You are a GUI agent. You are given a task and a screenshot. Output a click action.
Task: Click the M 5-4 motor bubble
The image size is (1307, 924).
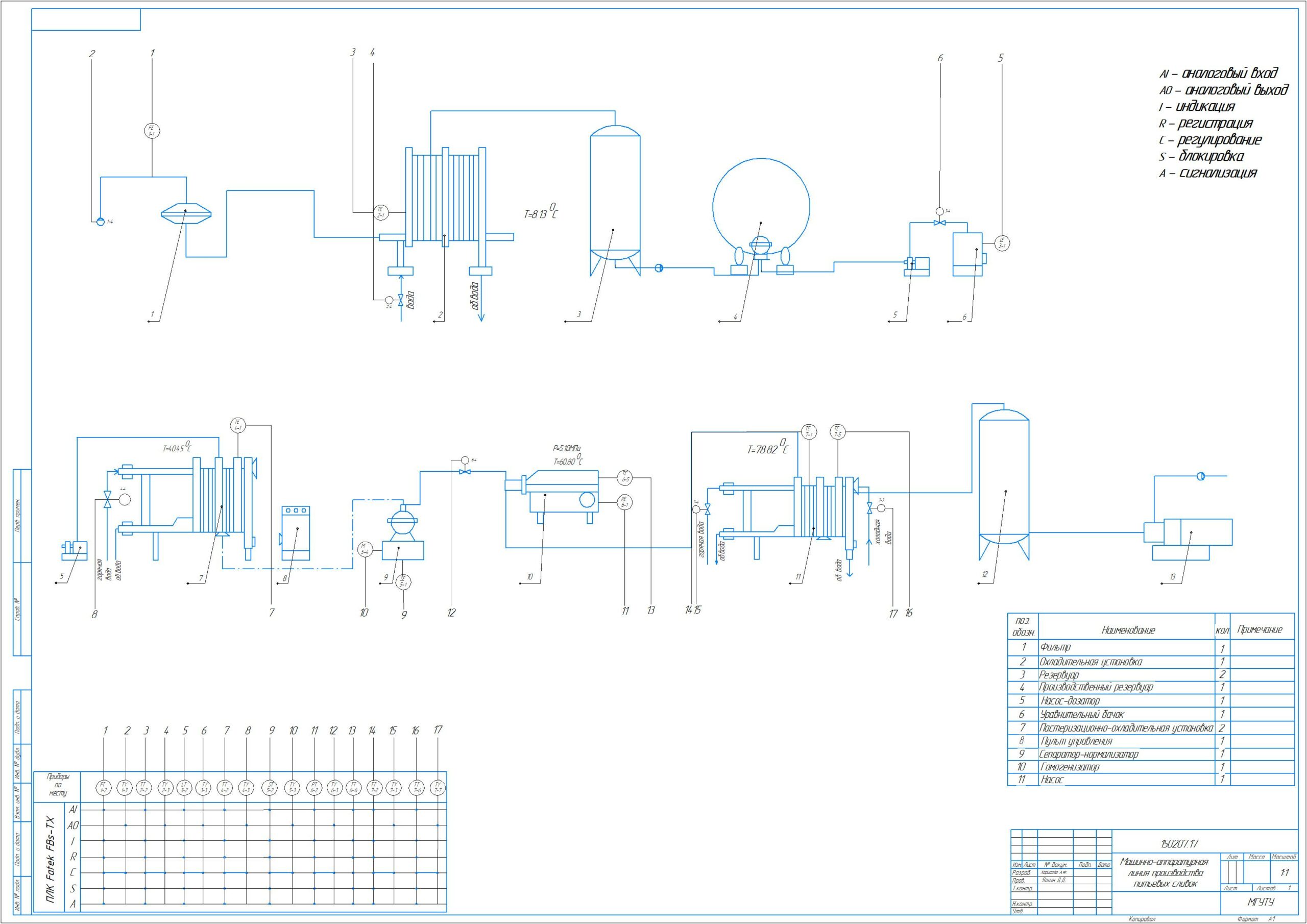(x=365, y=549)
